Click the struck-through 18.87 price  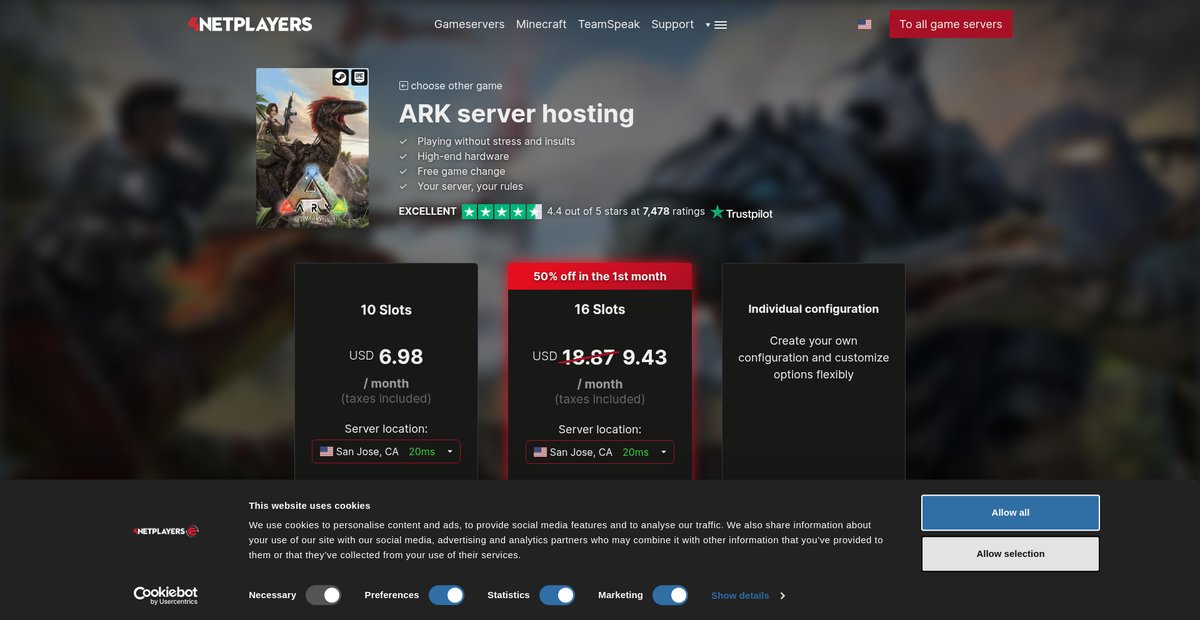588,357
